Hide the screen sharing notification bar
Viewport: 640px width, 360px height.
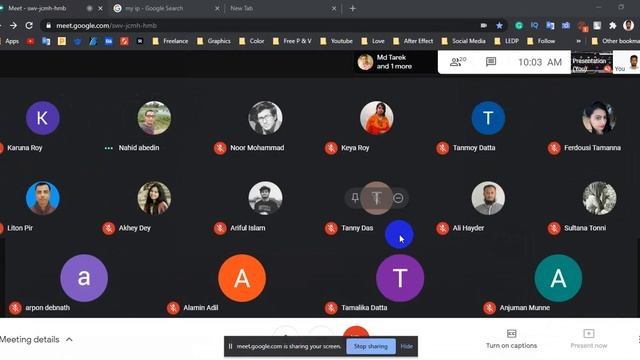407,347
